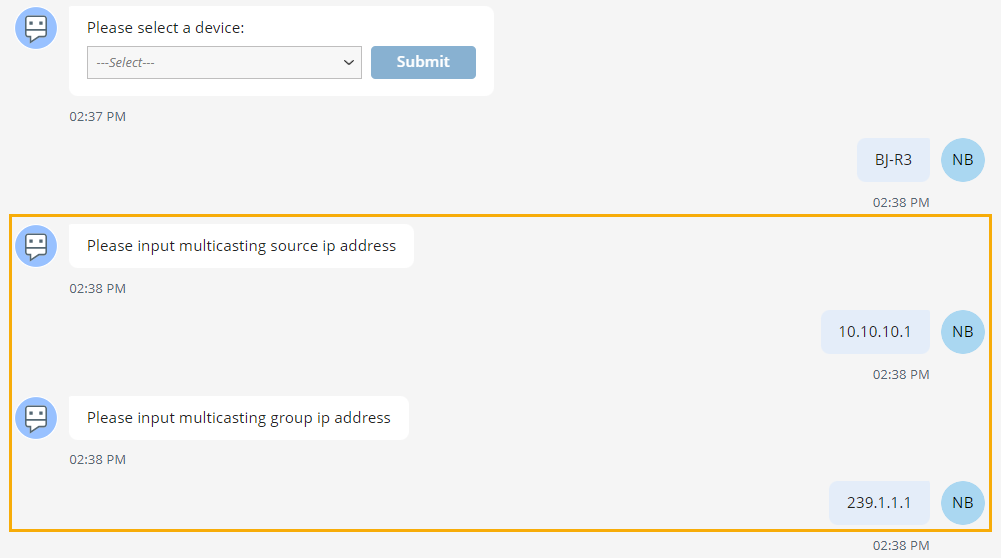Viewport: 1001px width, 558px height.
Task: Click the timestamp below the source IP prompt
Action: click(x=98, y=289)
